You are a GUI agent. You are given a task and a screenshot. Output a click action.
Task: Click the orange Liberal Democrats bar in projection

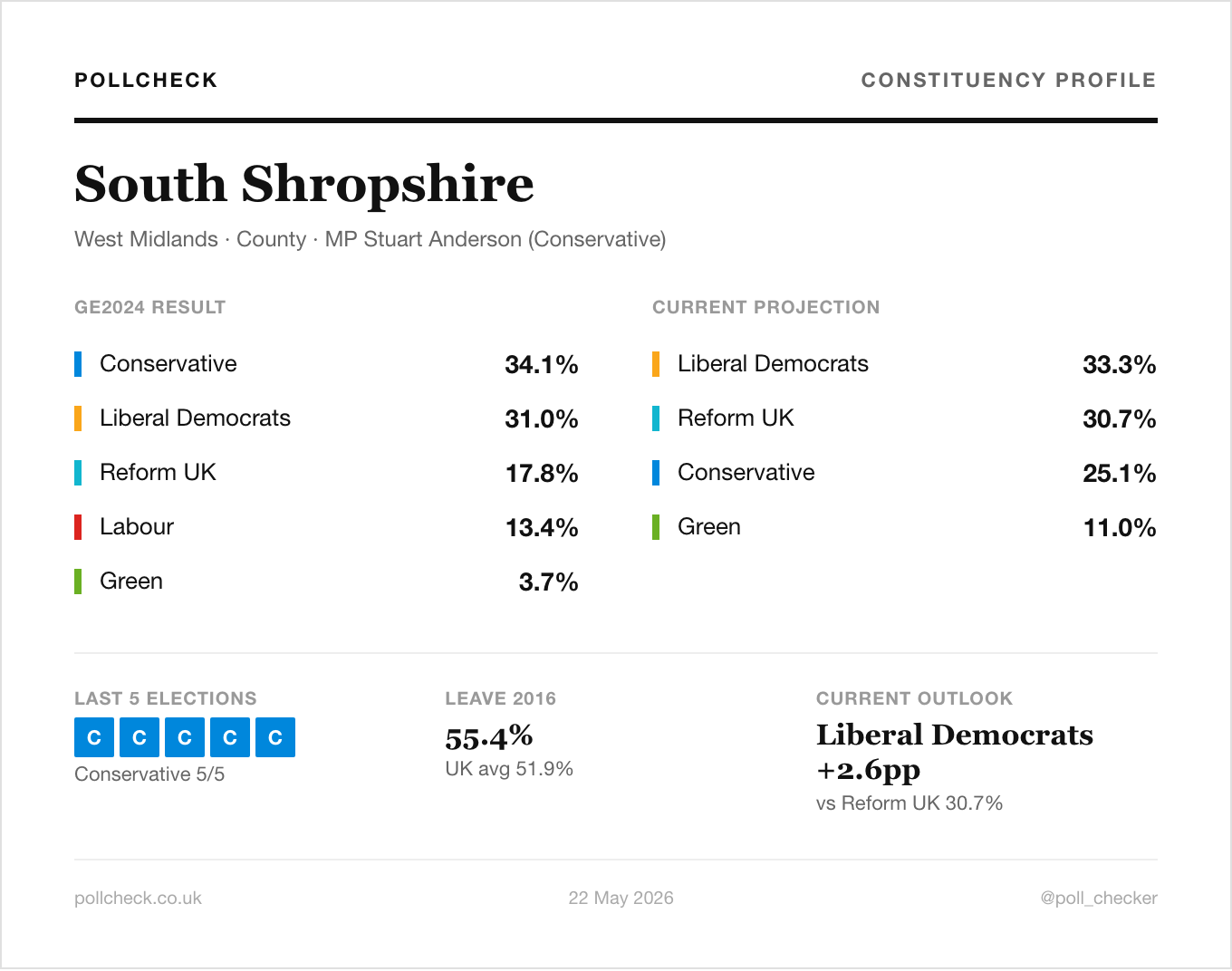point(656,364)
